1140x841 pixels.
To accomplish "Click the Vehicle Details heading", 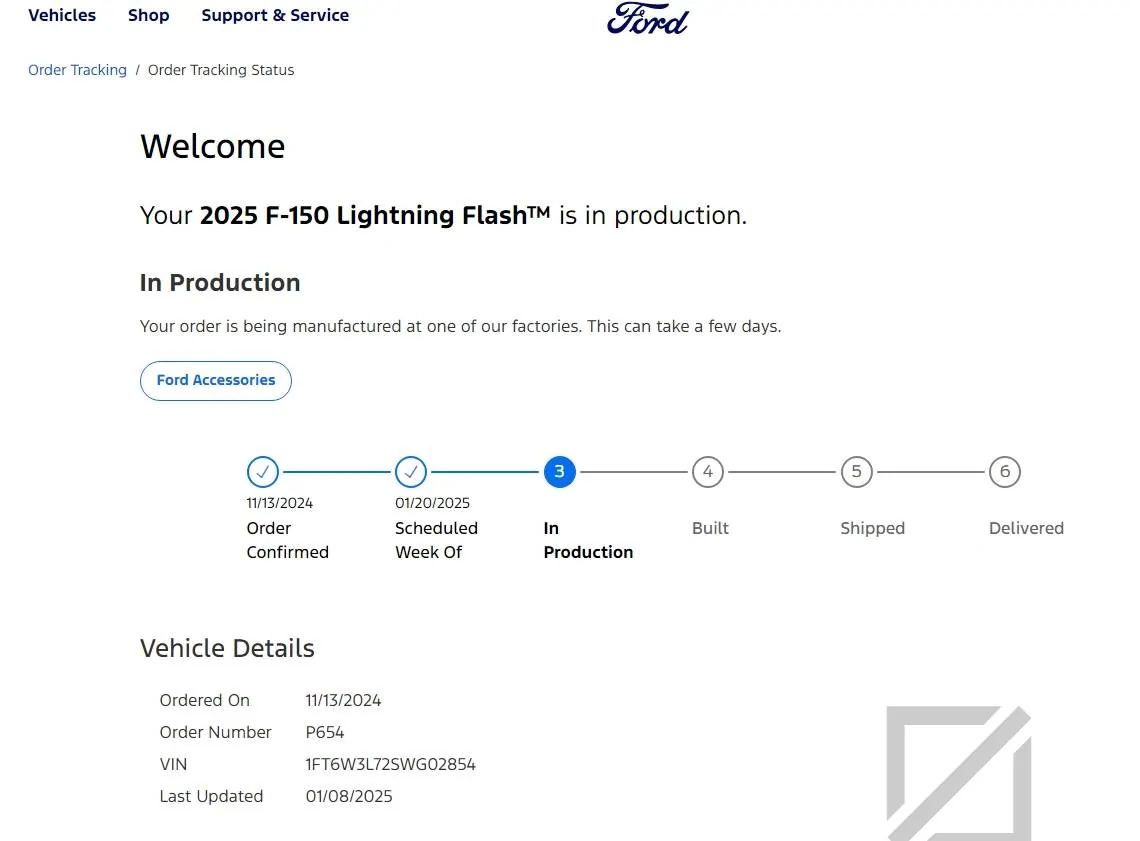I will click(x=227, y=648).
